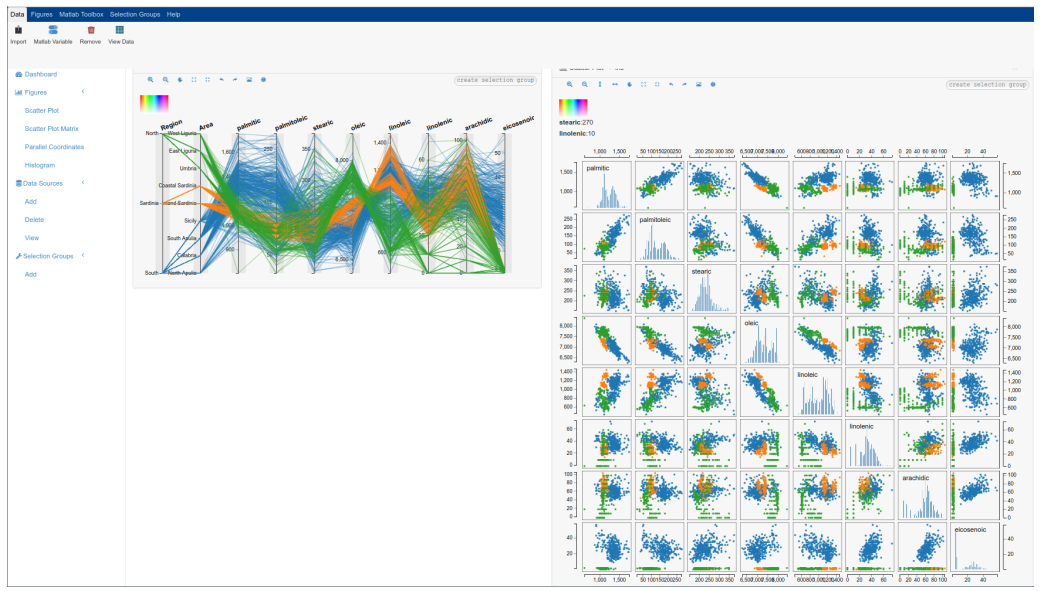
Task: Click the redo arrow in scatter matrix toolbar
Action: [684, 85]
